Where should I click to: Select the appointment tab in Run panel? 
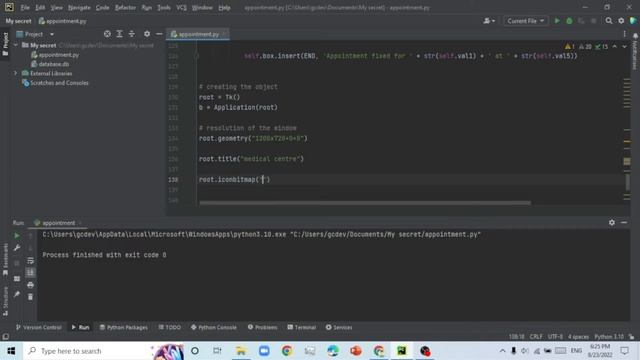click(58, 223)
